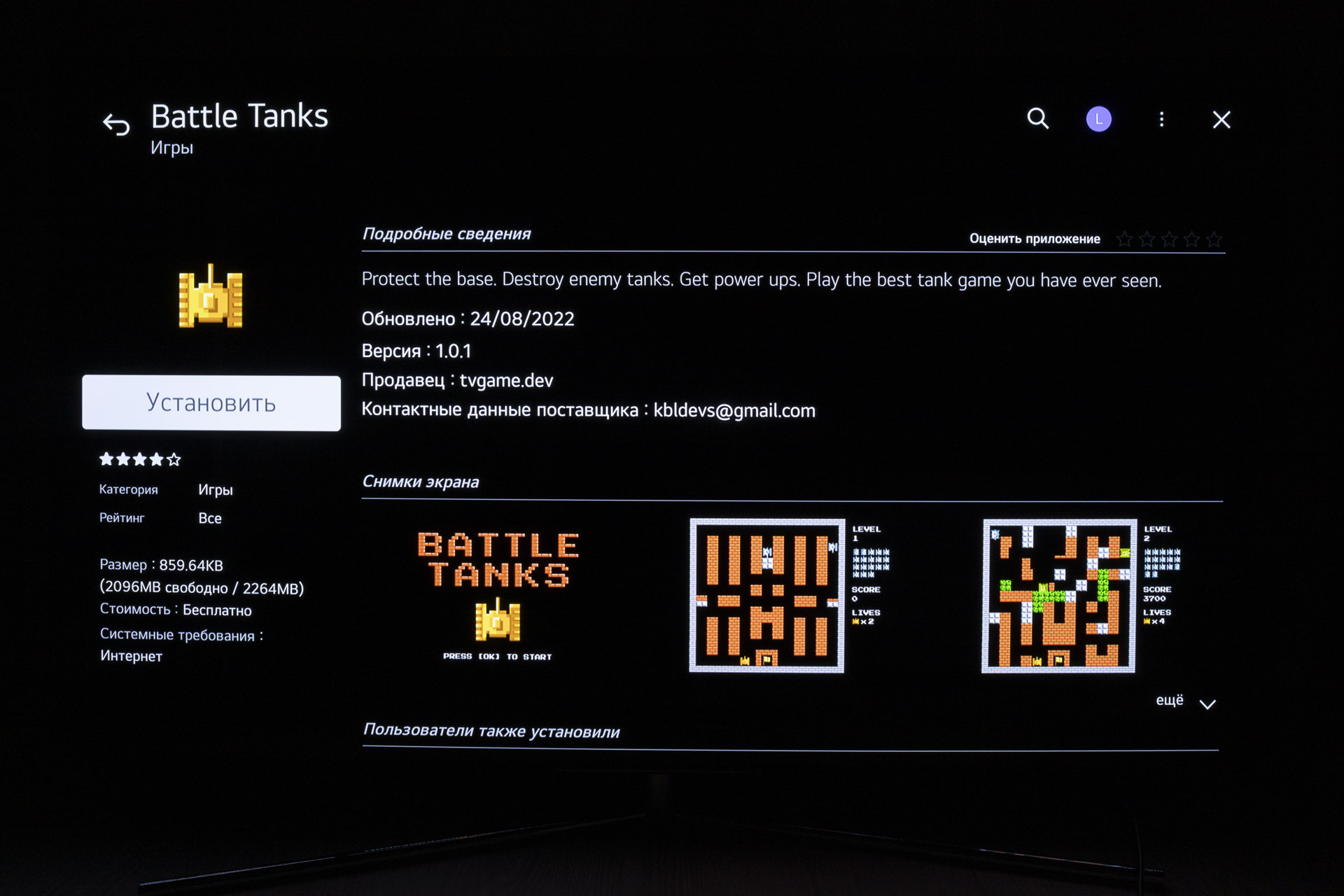Click the Пользователи также установили heading

[491, 731]
